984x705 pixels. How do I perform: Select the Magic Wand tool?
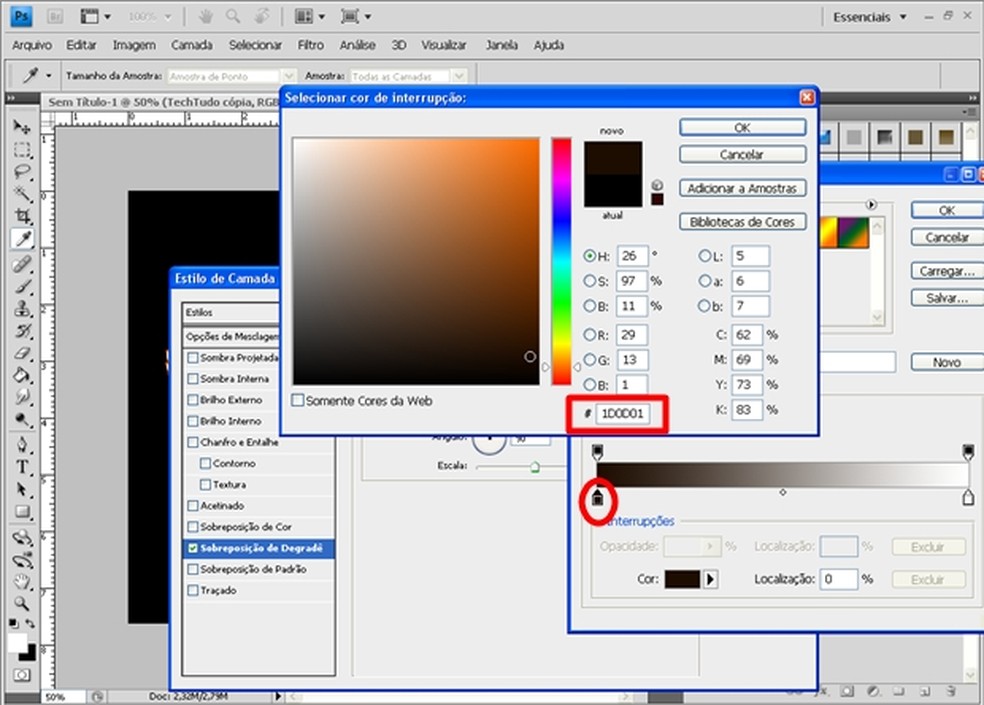coord(22,194)
